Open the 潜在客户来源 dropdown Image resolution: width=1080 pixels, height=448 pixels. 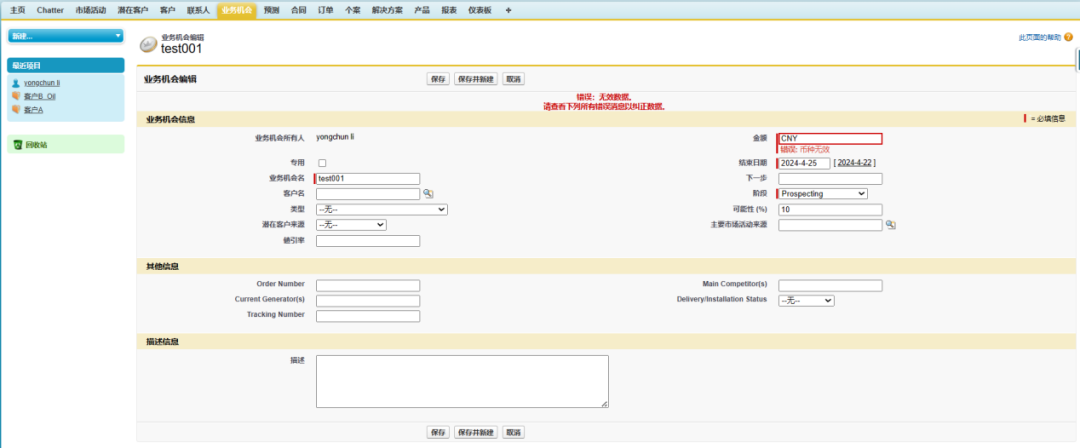point(351,225)
